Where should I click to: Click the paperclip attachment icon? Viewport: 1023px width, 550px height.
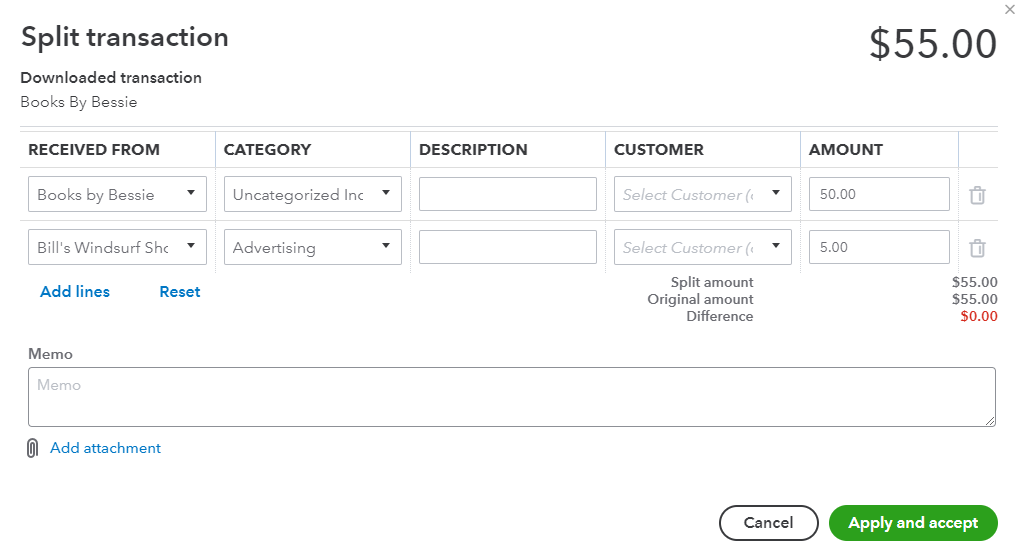coord(32,448)
